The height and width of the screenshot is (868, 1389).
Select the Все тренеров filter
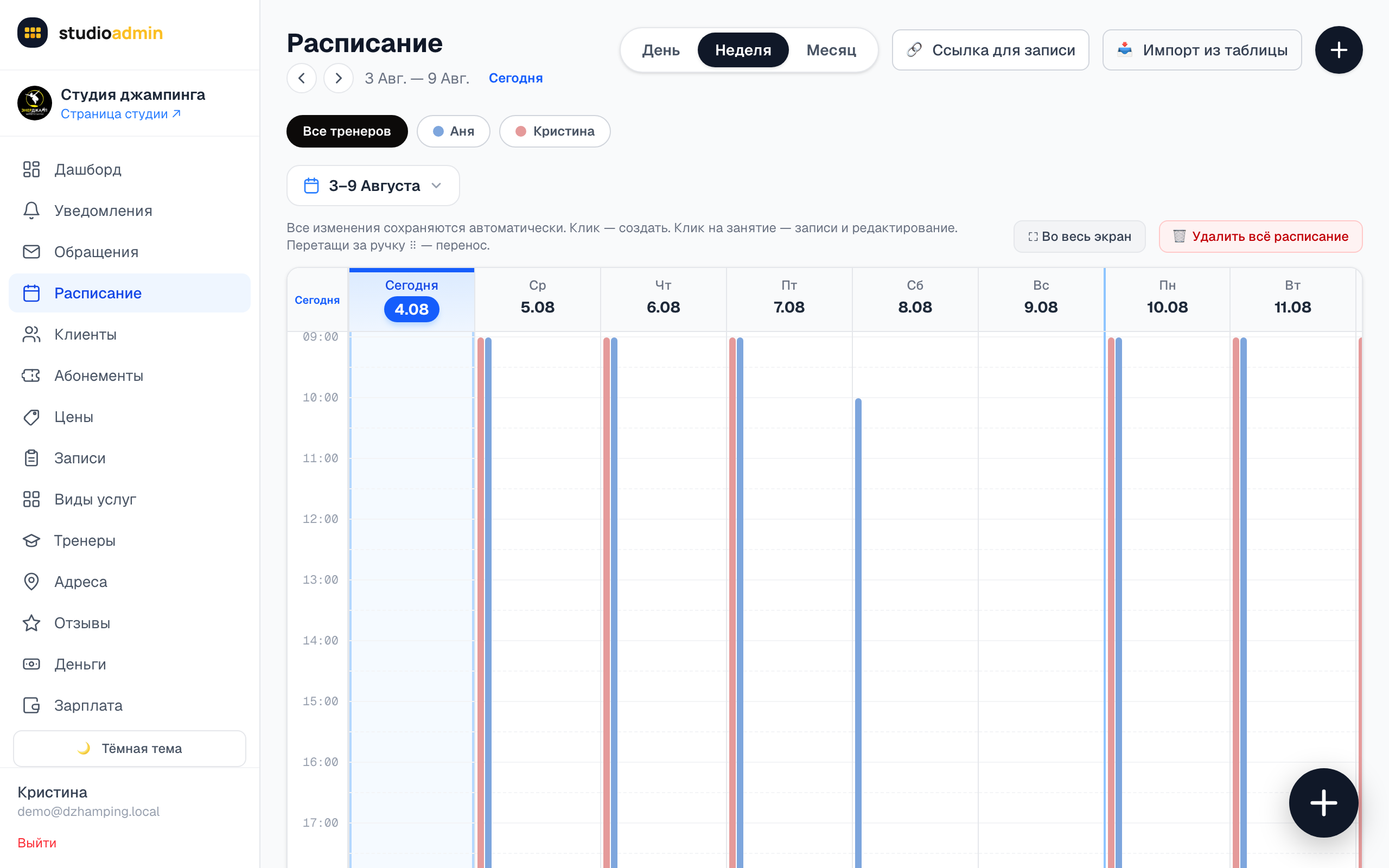click(347, 131)
